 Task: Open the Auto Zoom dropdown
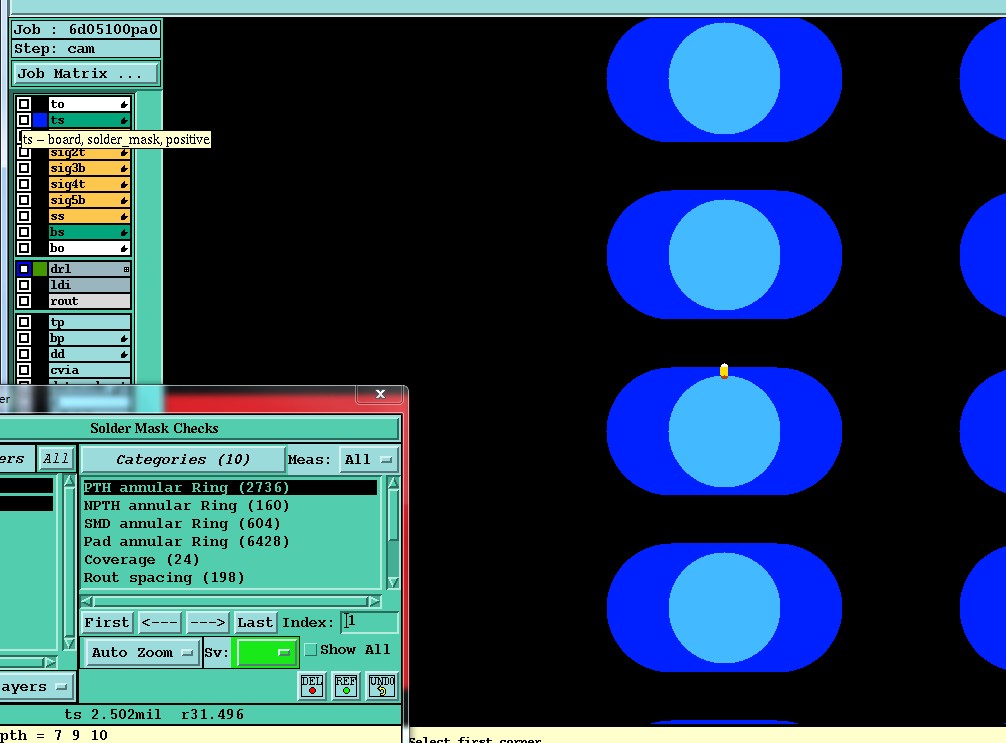tap(142, 653)
